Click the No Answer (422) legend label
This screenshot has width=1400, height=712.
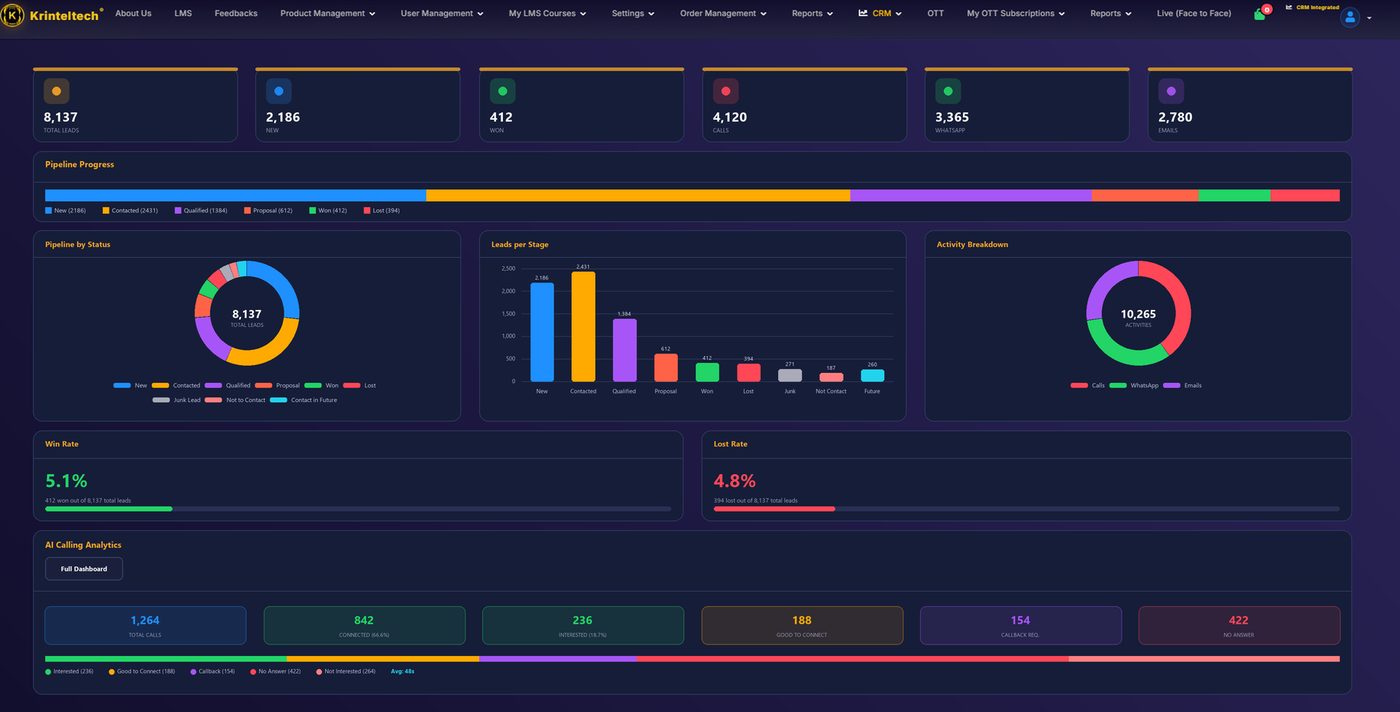click(279, 671)
